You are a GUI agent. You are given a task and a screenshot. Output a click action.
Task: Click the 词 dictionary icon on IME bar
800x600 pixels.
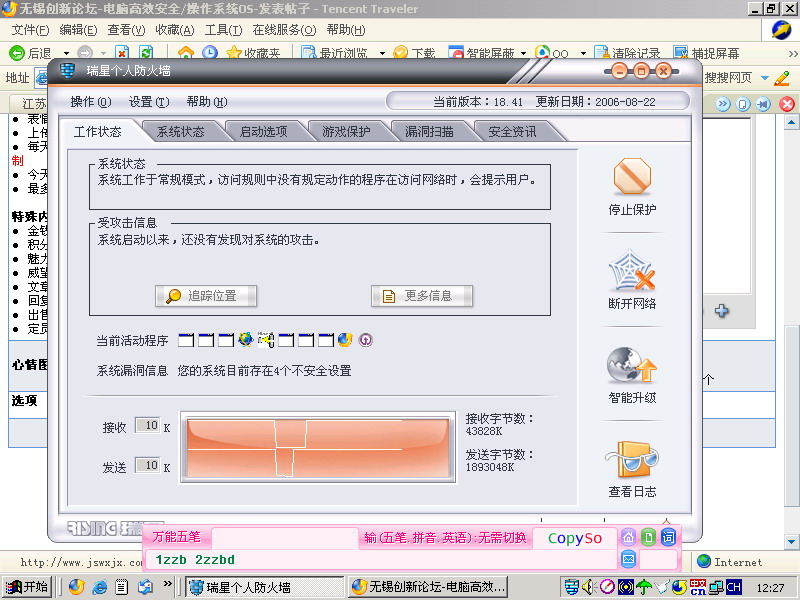668,537
